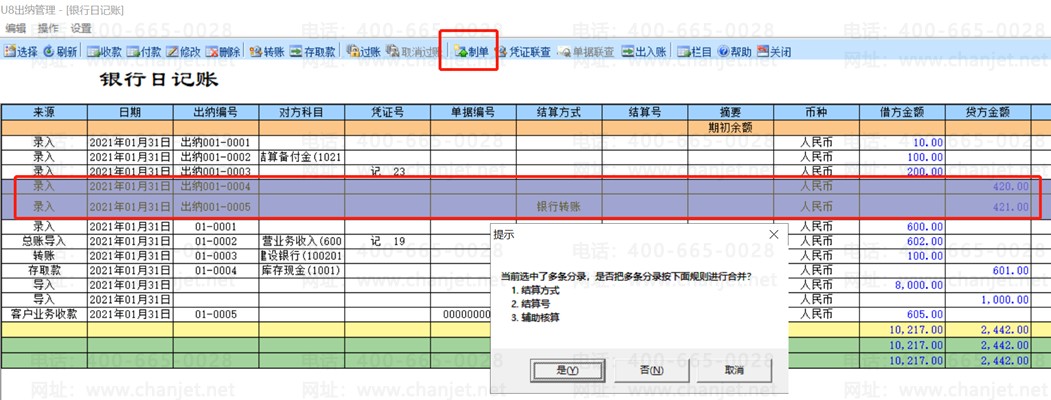Add a payment with 付款
This screenshot has height=400, width=1051.
click(143, 52)
